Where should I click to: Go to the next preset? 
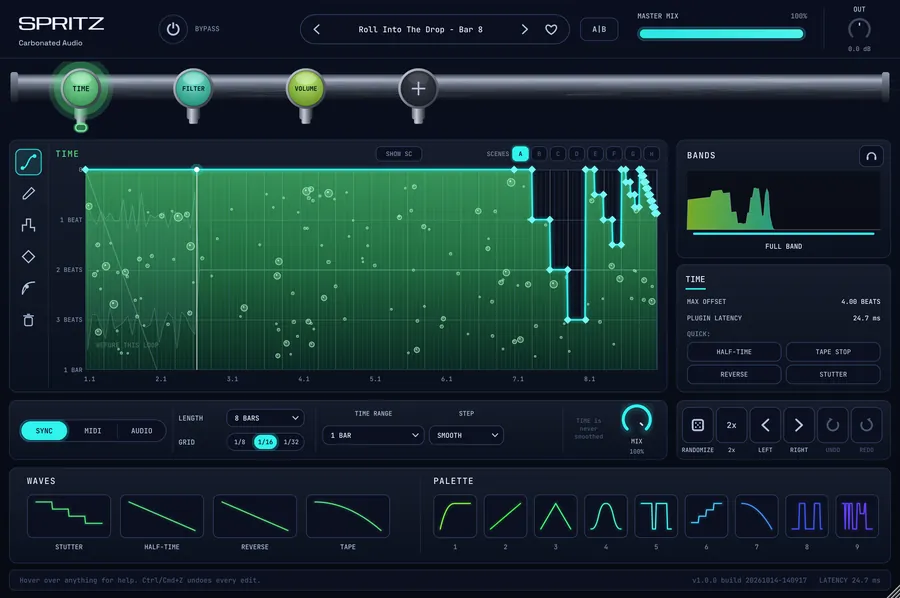[x=524, y=29]
